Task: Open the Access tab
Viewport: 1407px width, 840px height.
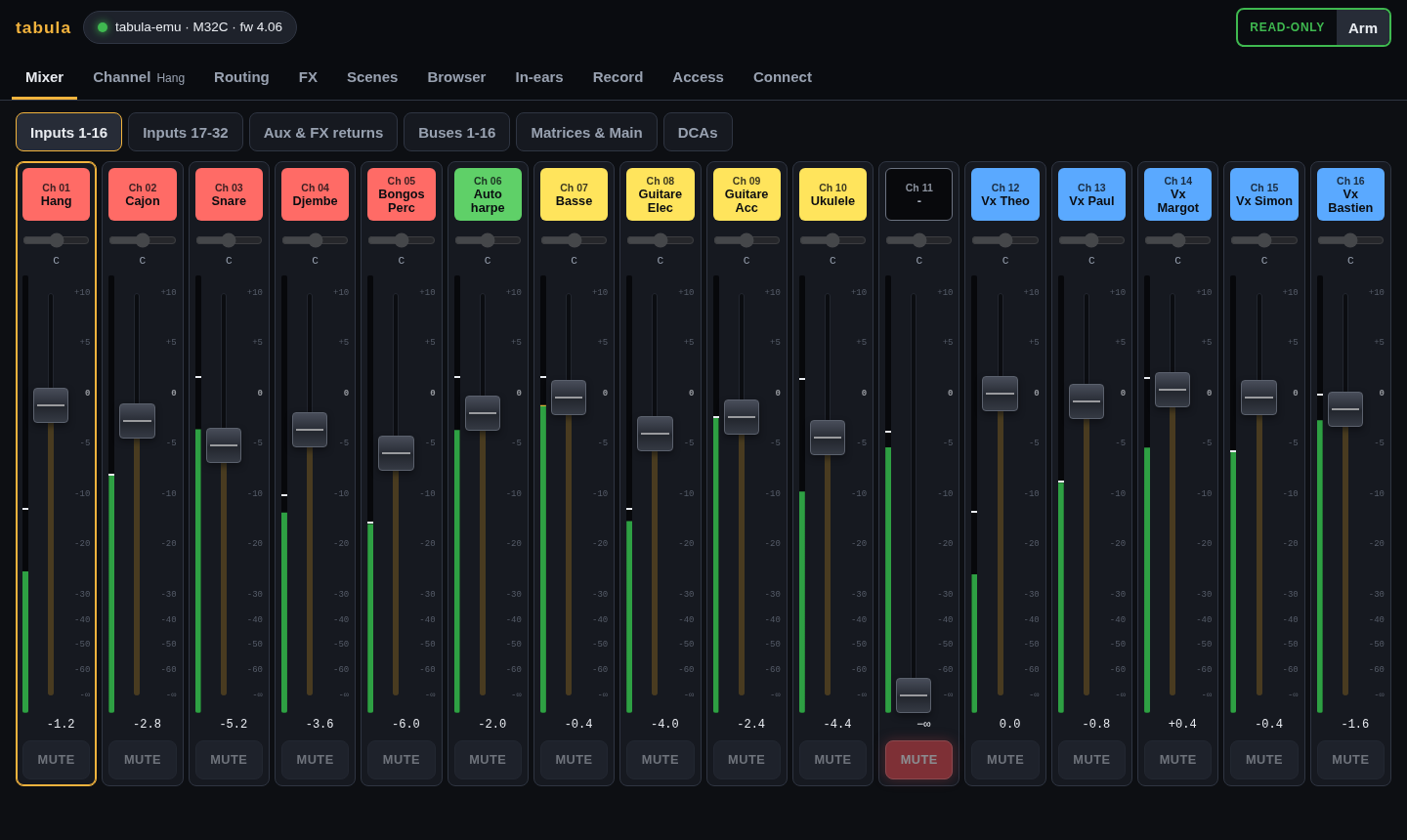Action: [698, 77]
